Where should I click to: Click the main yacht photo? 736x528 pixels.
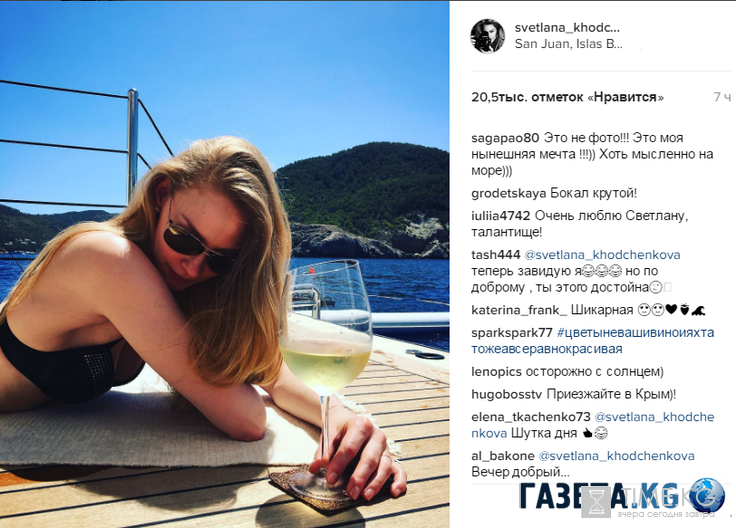(x=224, y=264)
